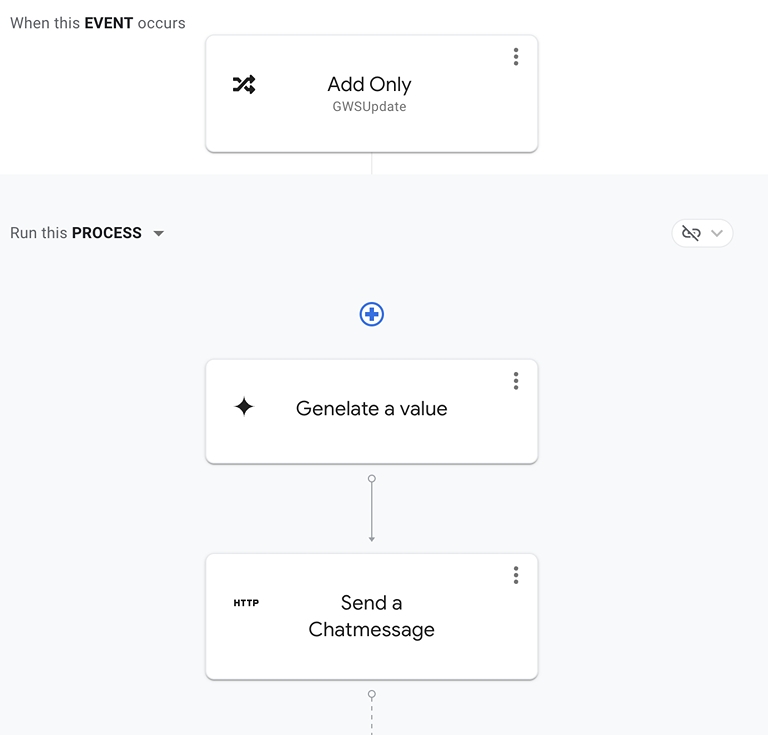This screenshot has height=735, width=768.
Task: Open the three-dot menu on Genelate a value
Action: coord(516,381)
